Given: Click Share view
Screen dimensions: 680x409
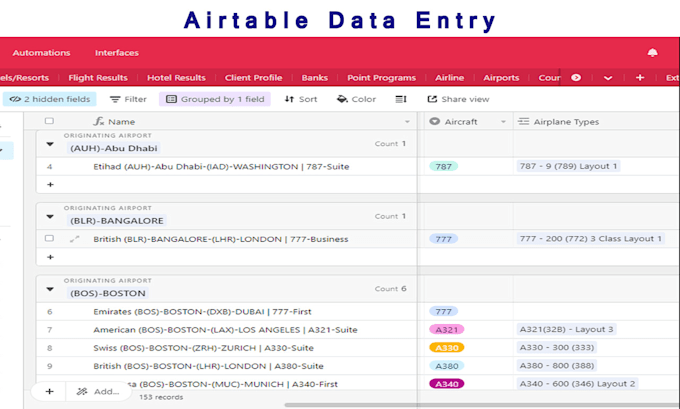Looking at the screenshot, I should pyautogui.click(x=458, y=99).
